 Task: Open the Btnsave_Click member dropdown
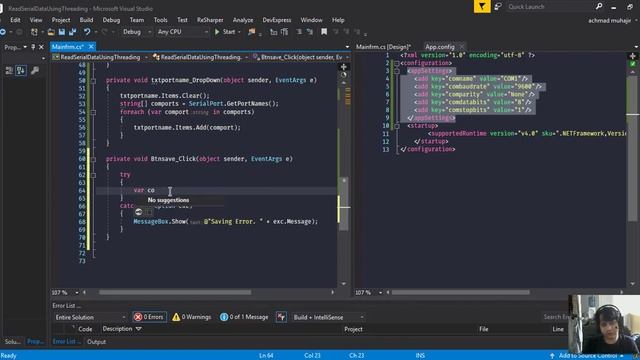[x=300, y=57]
